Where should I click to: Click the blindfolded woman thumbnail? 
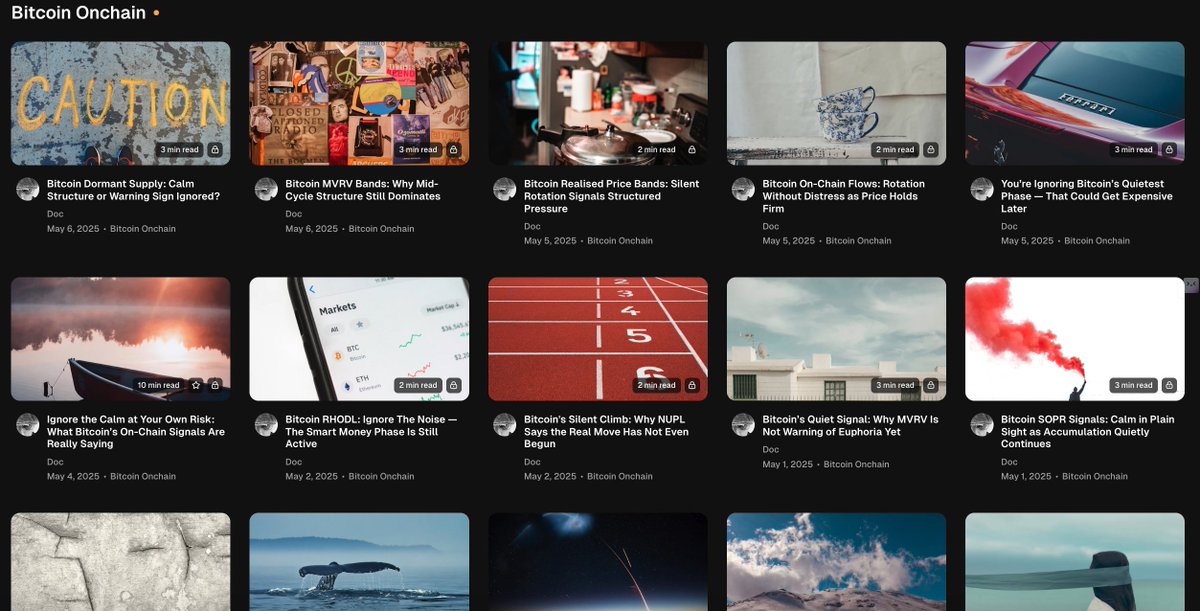coord(1075,562)
